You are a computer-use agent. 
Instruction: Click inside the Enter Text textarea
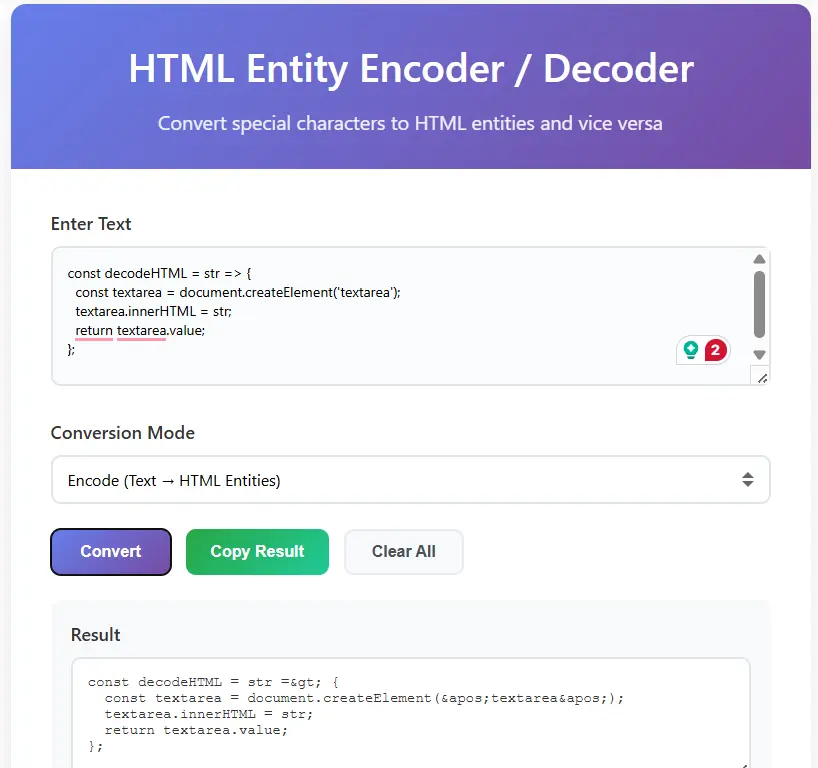(411, 316)
